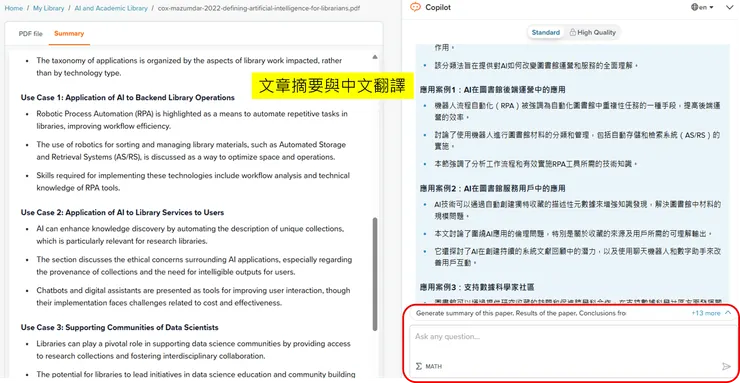Image resolution: width=740 pixels, height=383 pixels.
Task: Click the '應用案例1：AI在圖書館後端運營中的應用' heading
Action: click(493, 90)
